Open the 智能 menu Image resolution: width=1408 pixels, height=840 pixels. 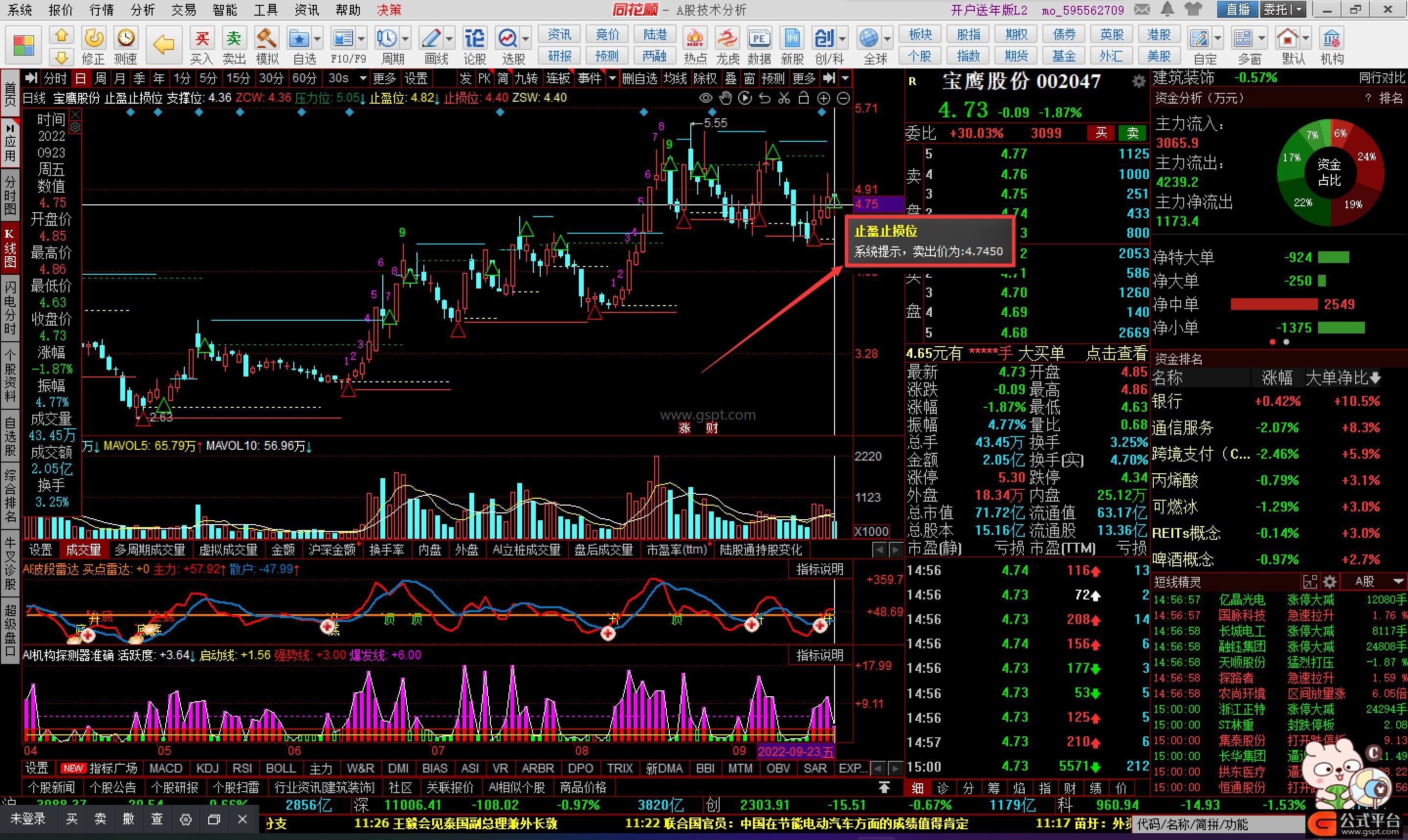pyautogui.click(x=225, y=10)
